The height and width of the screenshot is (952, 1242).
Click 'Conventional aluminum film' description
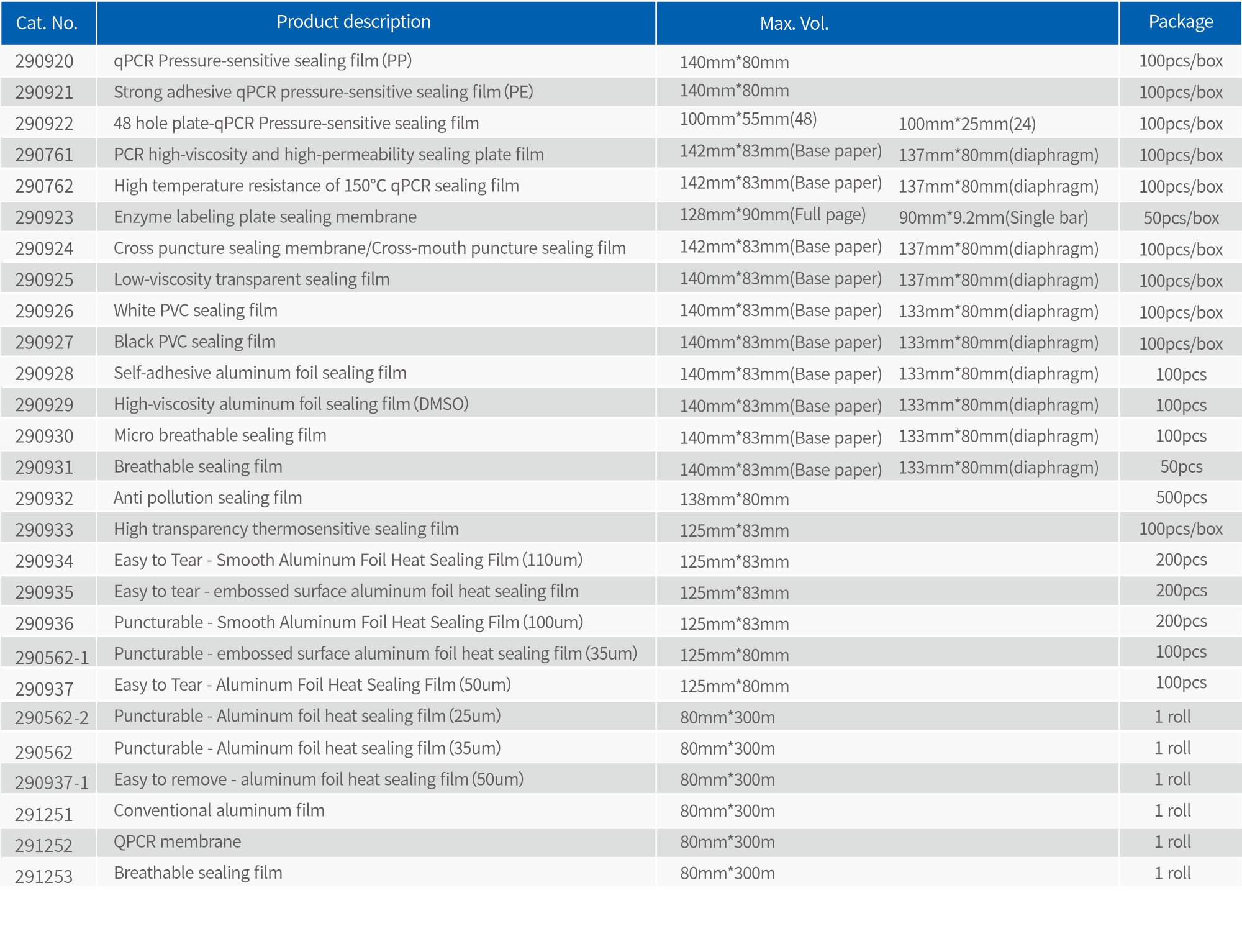219,810
